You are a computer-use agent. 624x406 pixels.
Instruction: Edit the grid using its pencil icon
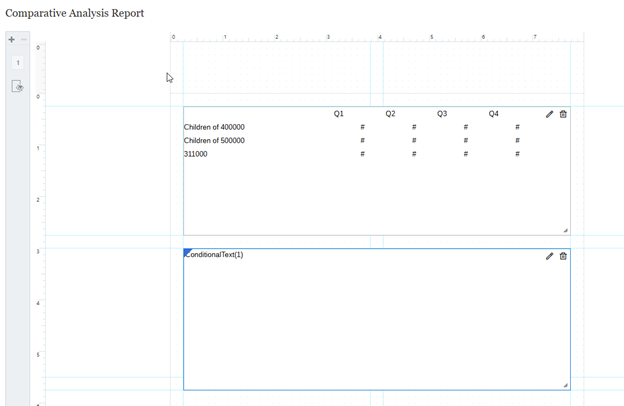pyautogui.click(x=549, y=114)
